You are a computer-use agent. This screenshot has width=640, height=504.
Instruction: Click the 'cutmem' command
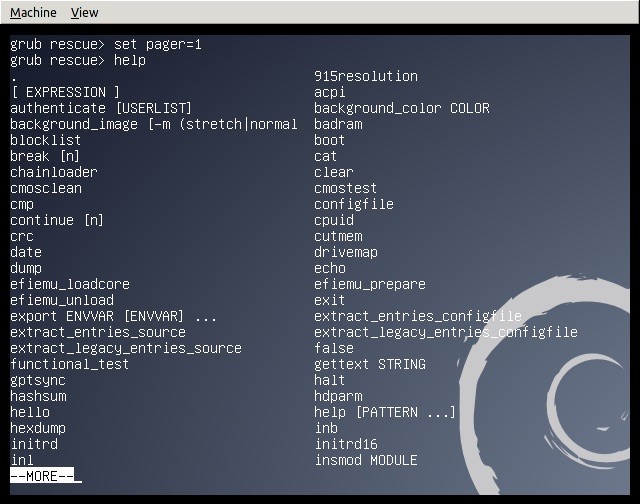[x=338, y=236]
